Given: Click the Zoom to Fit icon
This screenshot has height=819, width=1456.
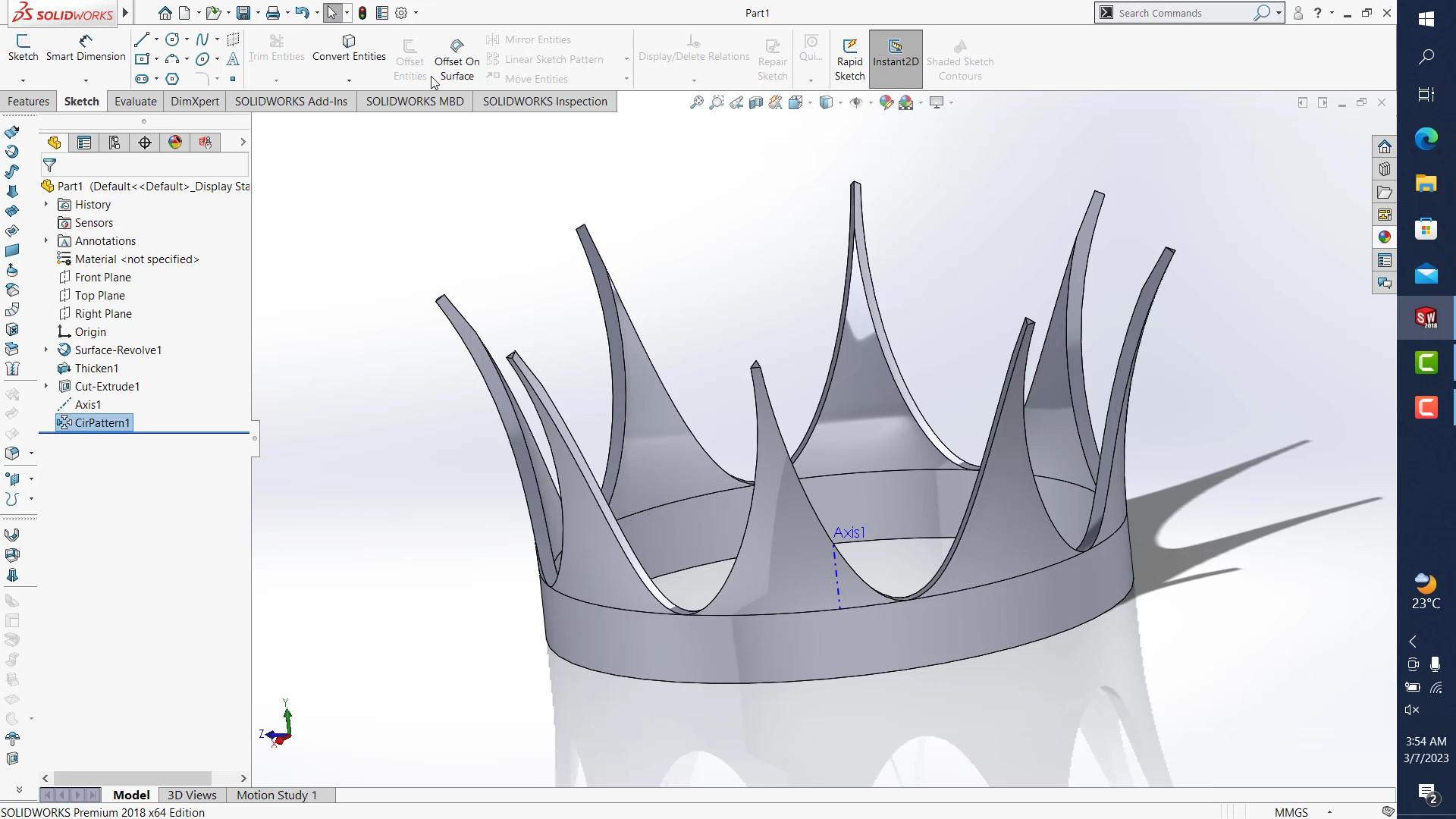Looking at the screenshot, I should 696,102.
